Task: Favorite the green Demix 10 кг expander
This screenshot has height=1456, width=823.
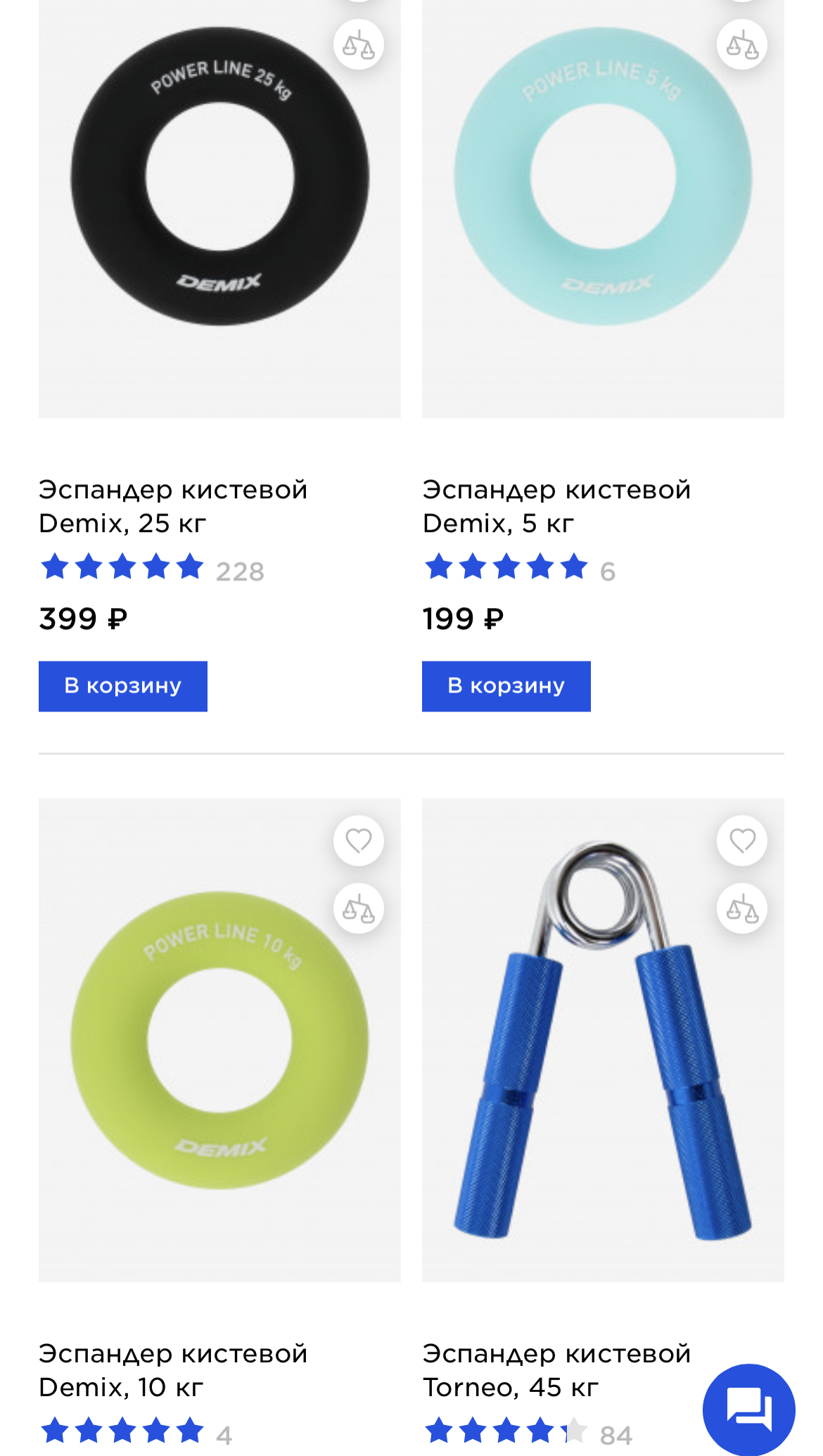Action: point(359,840)
